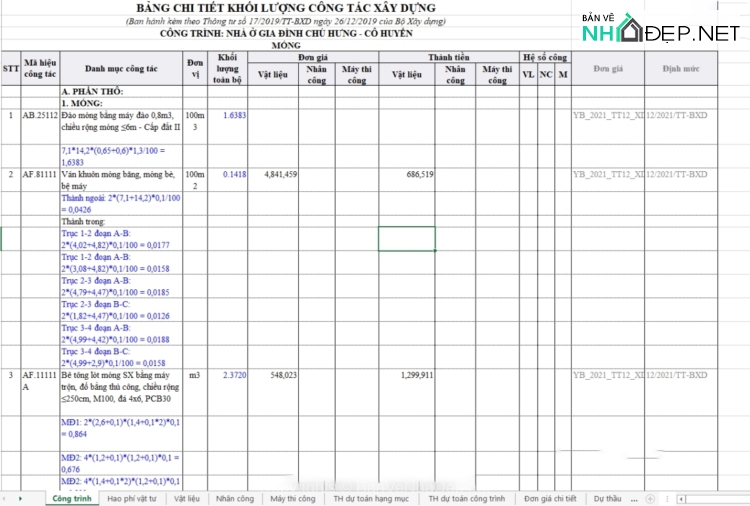Switch to TH dự toán công trình tab
750x506 pixels.
click(467, 498)
